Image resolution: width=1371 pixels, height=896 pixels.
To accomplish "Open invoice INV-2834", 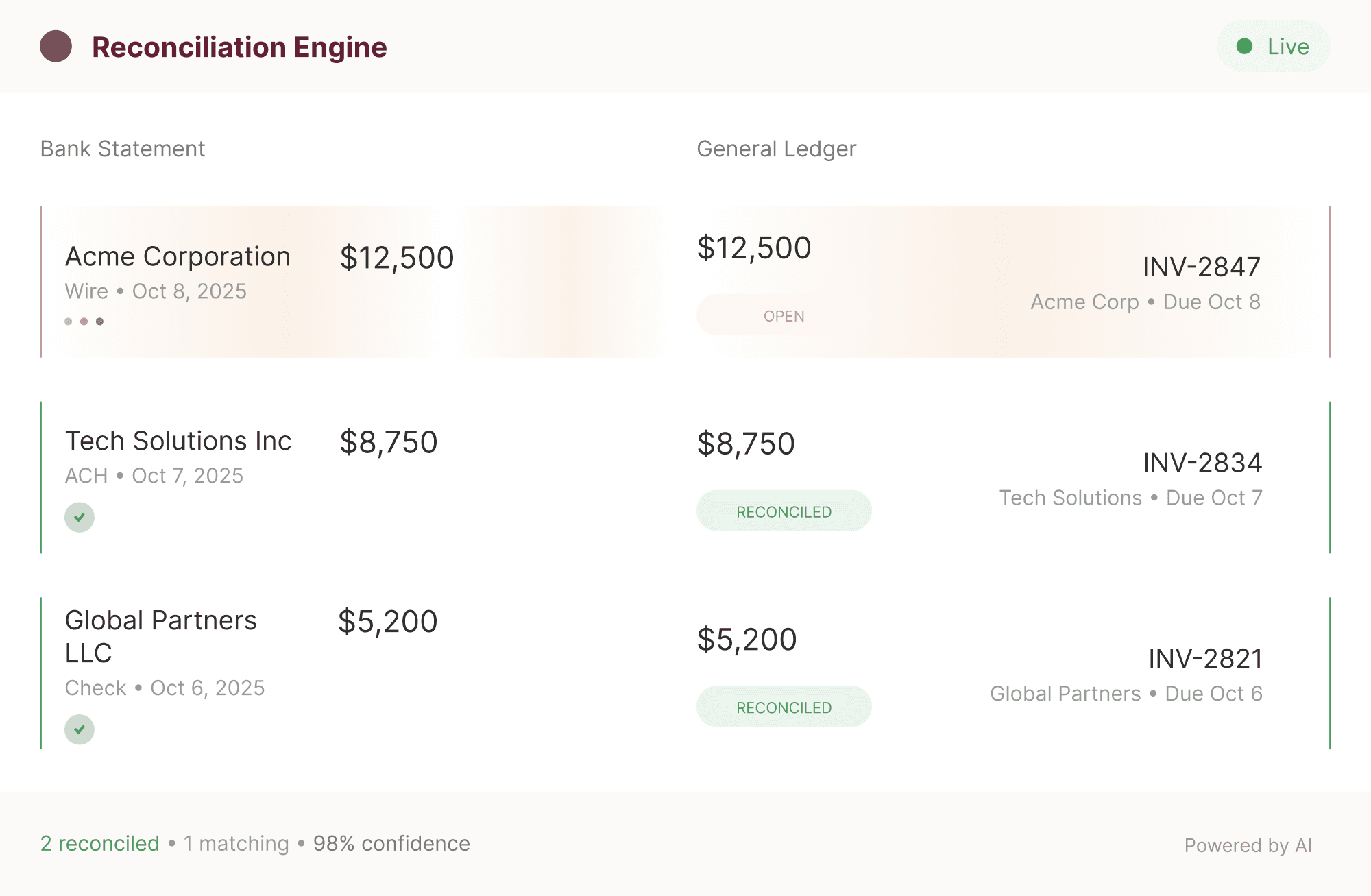I will pos(1202,463).
